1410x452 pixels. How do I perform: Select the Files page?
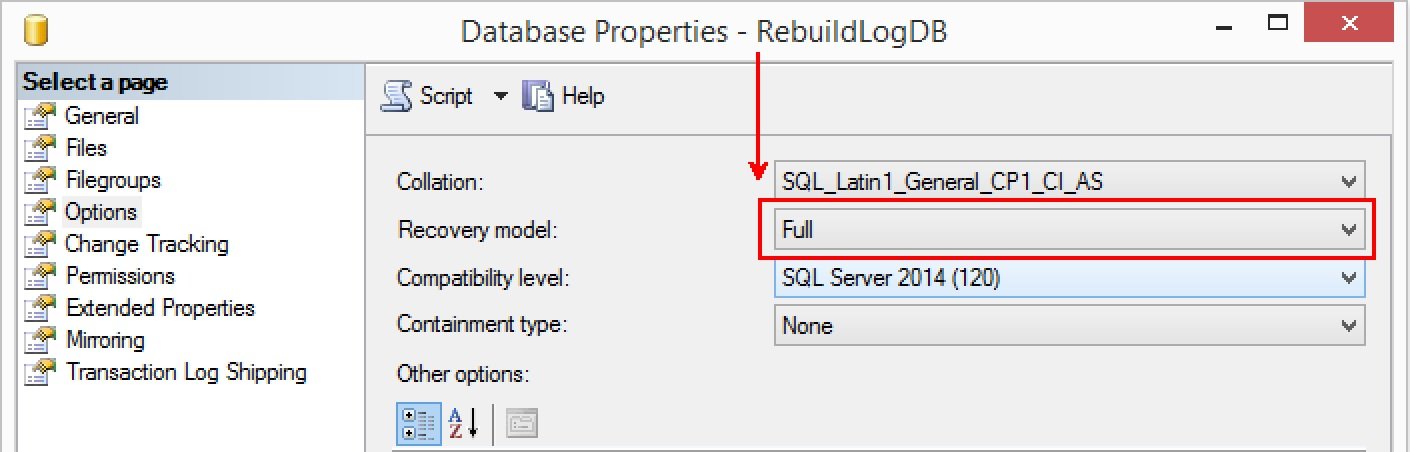click(x=86, y=148)
